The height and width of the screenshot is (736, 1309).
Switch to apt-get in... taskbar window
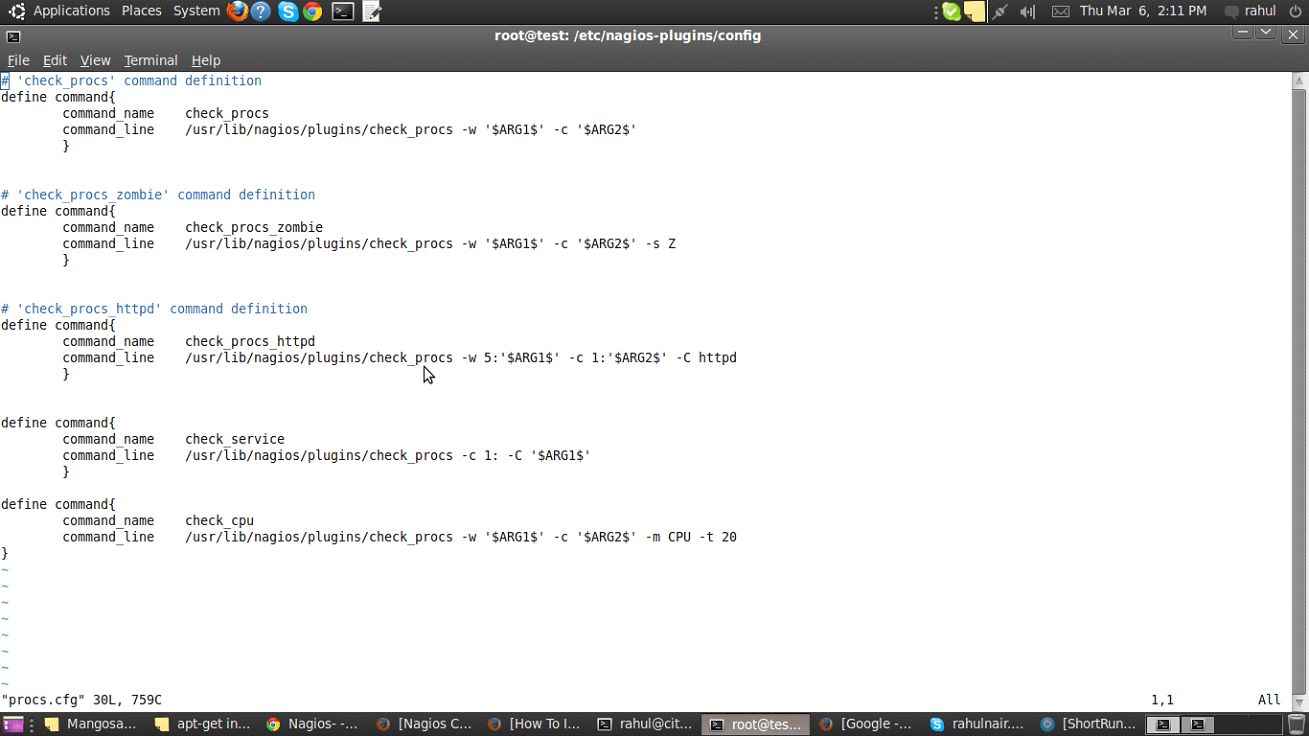pos(202,724)
